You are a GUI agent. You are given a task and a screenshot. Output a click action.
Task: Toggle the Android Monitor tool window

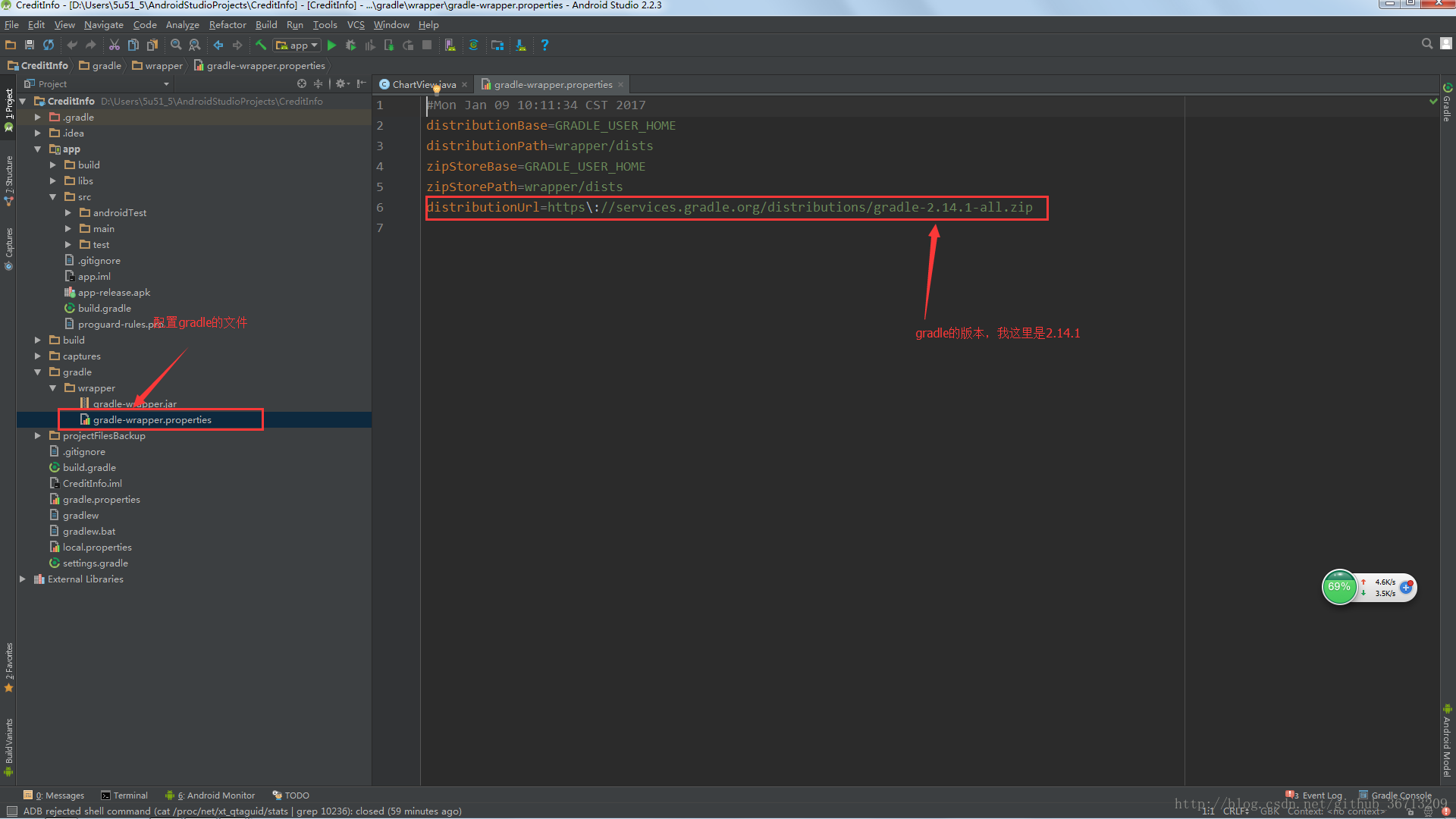210,795
